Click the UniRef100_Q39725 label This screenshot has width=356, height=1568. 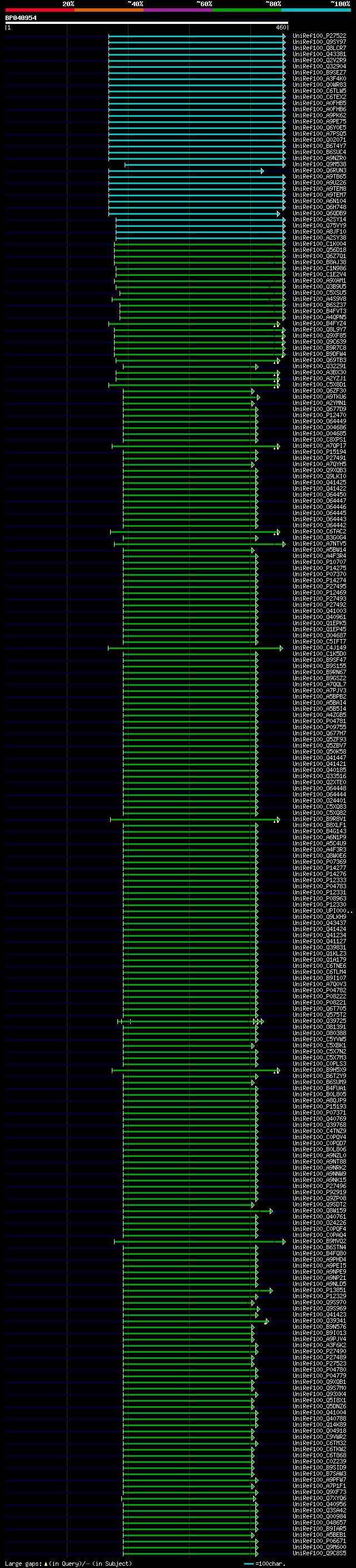(319, 1021)
